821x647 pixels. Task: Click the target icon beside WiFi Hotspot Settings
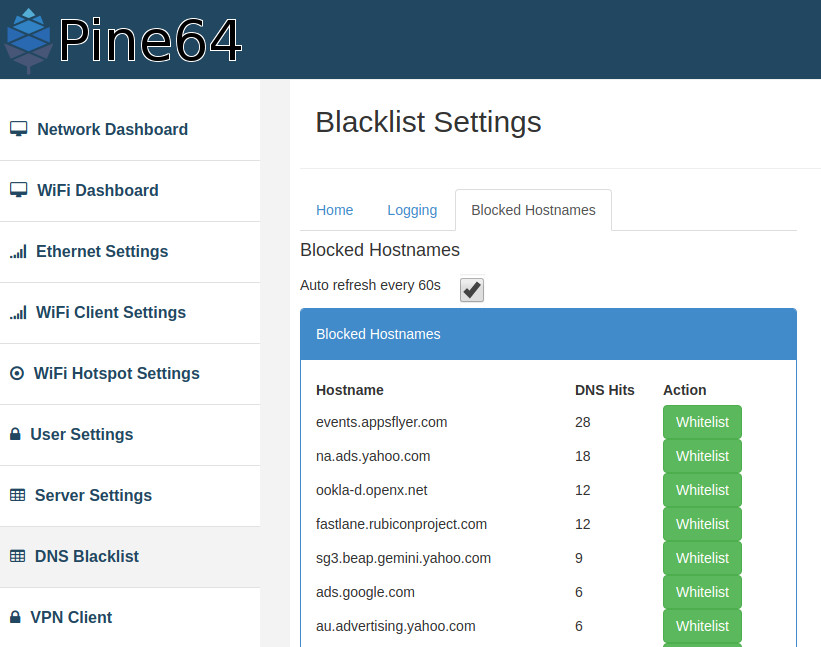[x=17, y=373]
